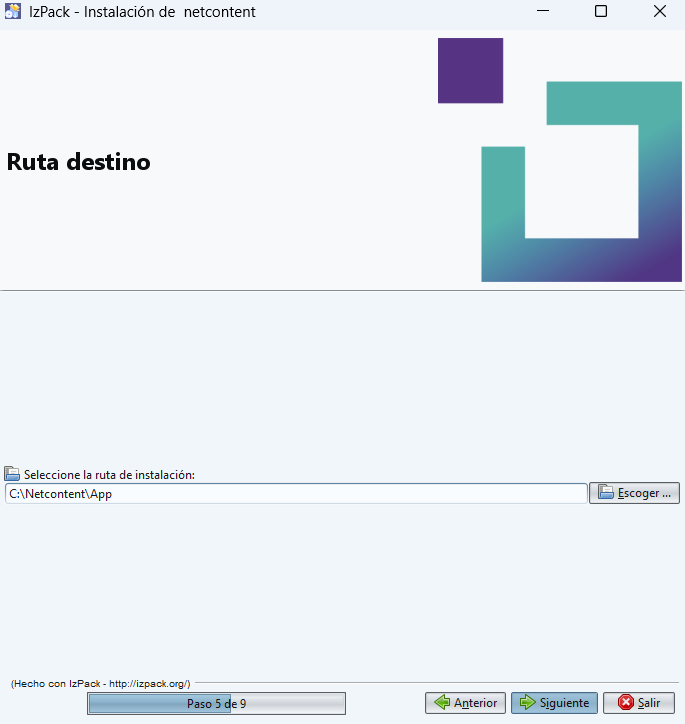Click the IzPack icon in the title bar
The image size is (685, 724).
pyautogui.click(x=12, y=12)
